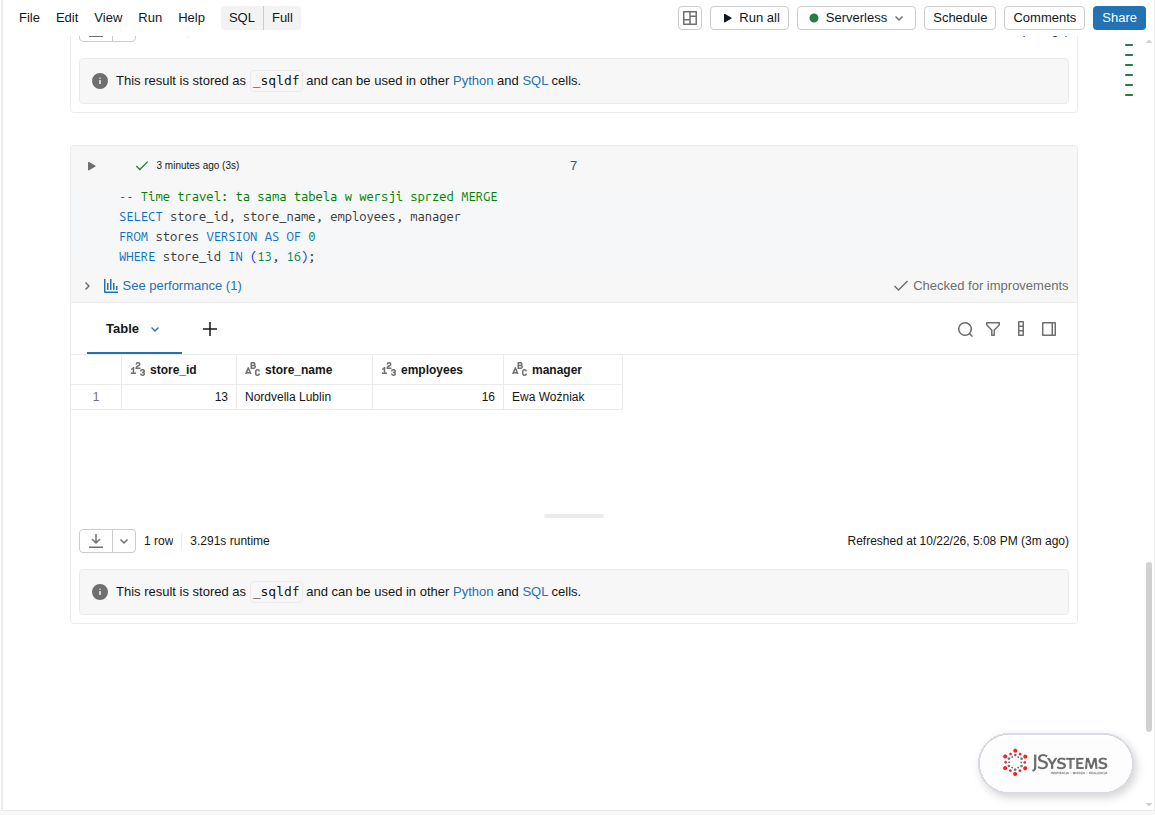This screenshot has width=1155, height=815.
Task: Toggle the side panel icon in results toolbar
Action: pyautogui.click(x=1049, y=329)
